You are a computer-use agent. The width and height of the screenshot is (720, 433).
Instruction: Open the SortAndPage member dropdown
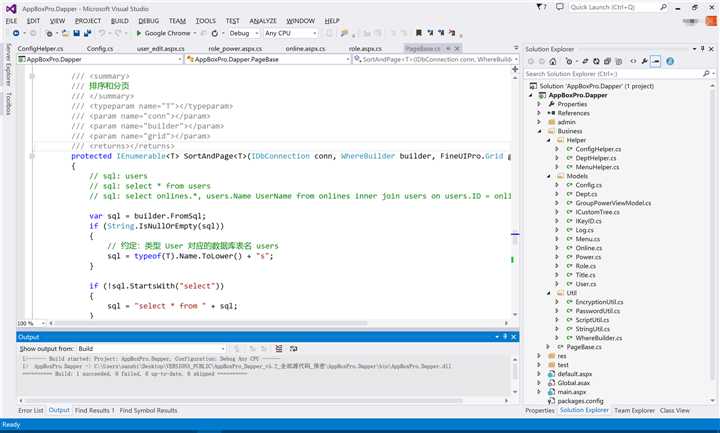coord(436,59)
